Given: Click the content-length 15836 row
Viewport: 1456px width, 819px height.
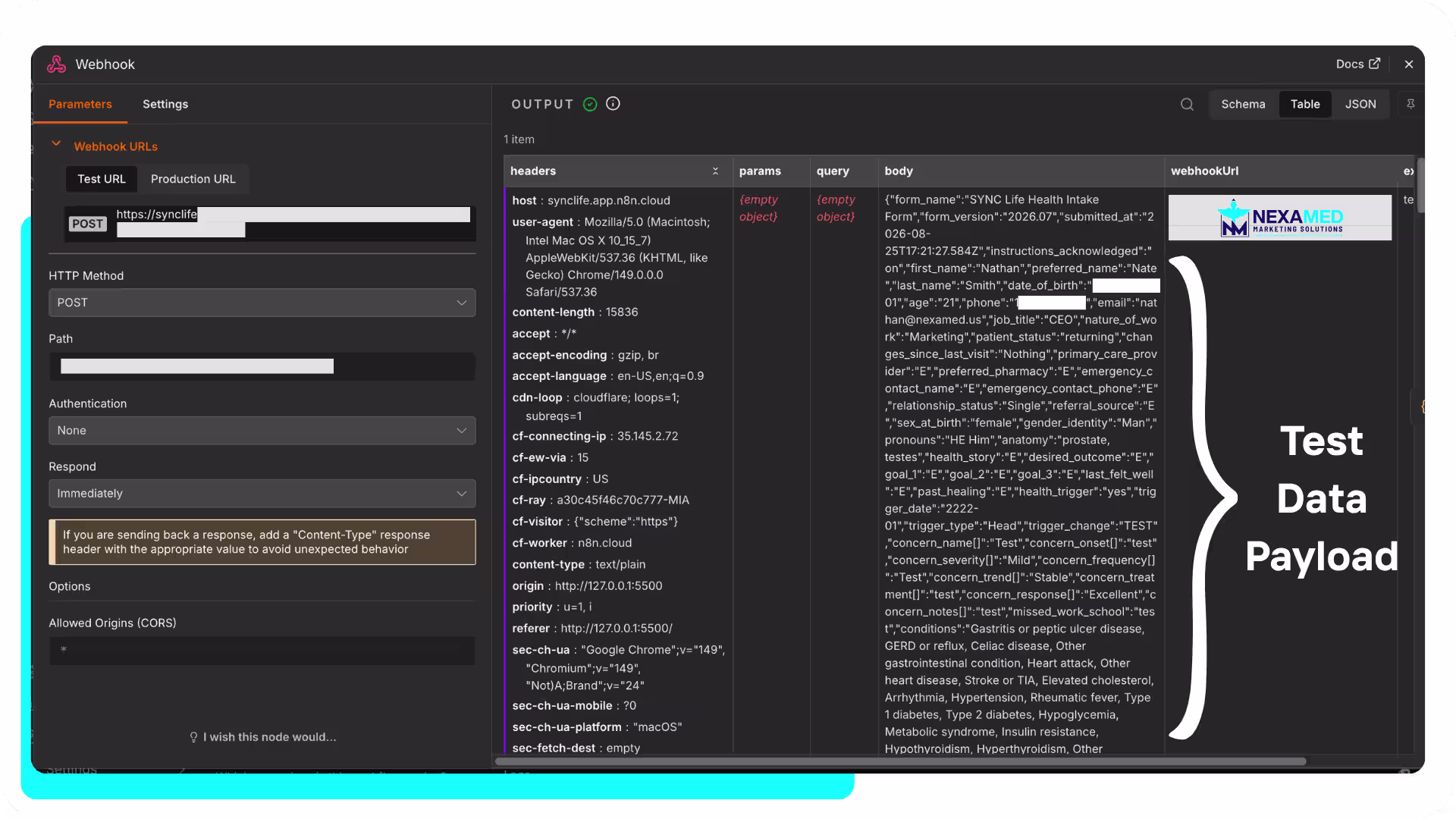Looking at the screenshot, I should point(575,312).
